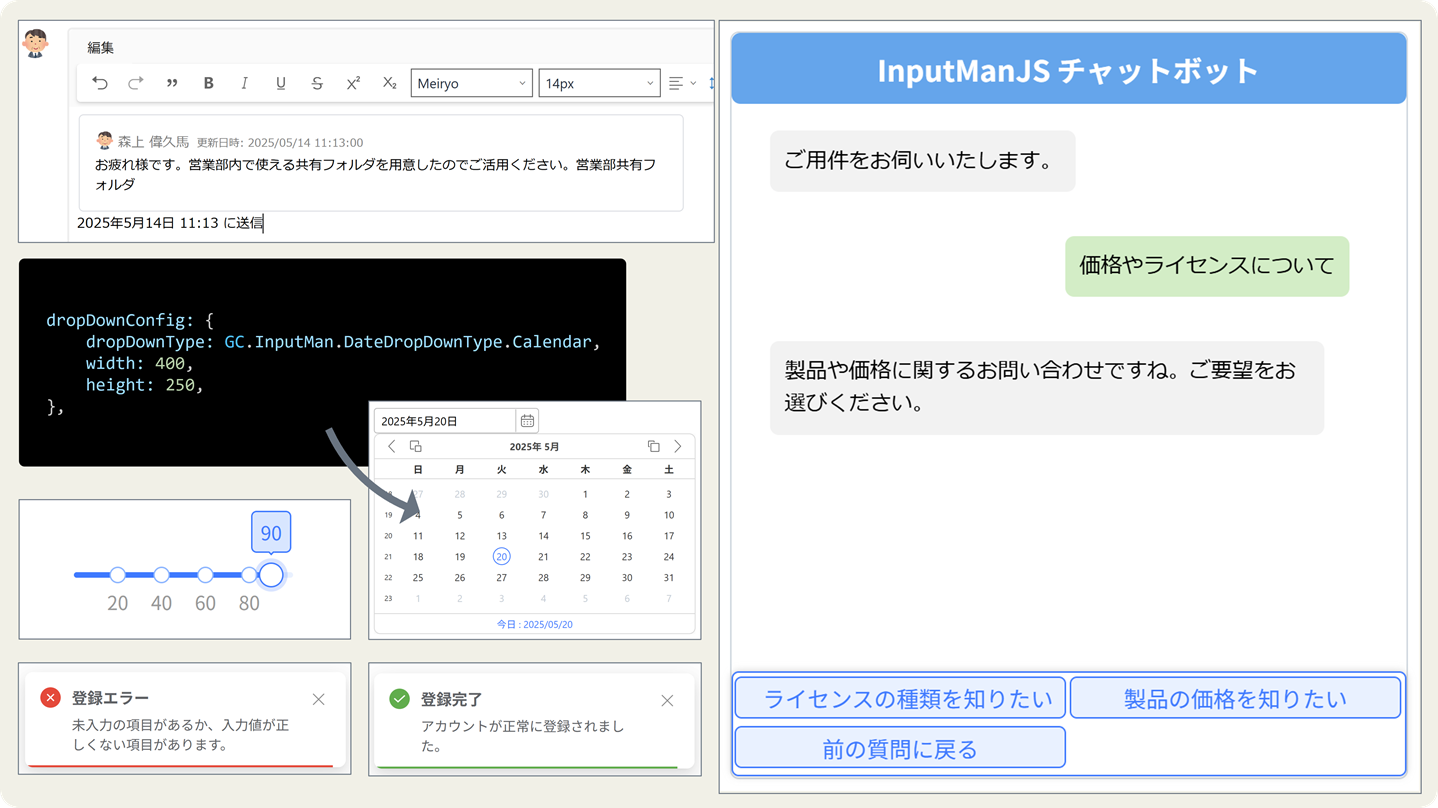Click the chat bubble ご用件をお伺いいたします。
1438x808 pixels.
tap(922, 161)
